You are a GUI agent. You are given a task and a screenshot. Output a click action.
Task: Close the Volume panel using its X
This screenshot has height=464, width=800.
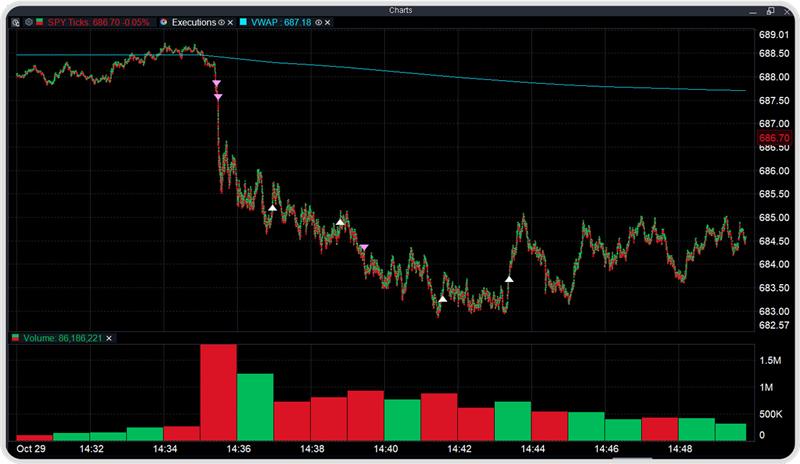click(x=109, y=338)
